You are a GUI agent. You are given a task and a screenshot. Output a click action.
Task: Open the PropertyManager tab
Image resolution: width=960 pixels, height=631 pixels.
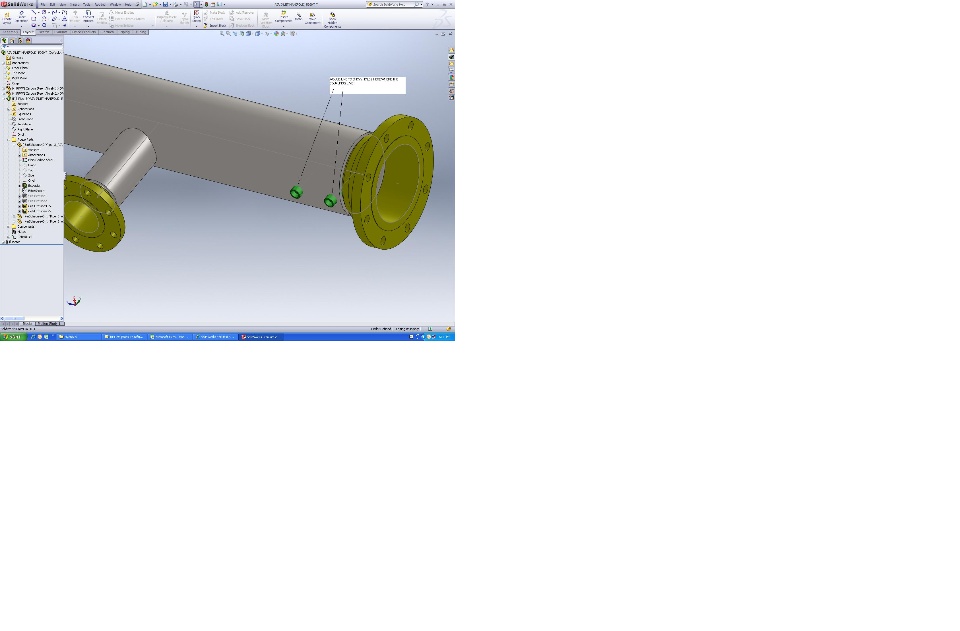pyautogui.click(x=12, y=40)
